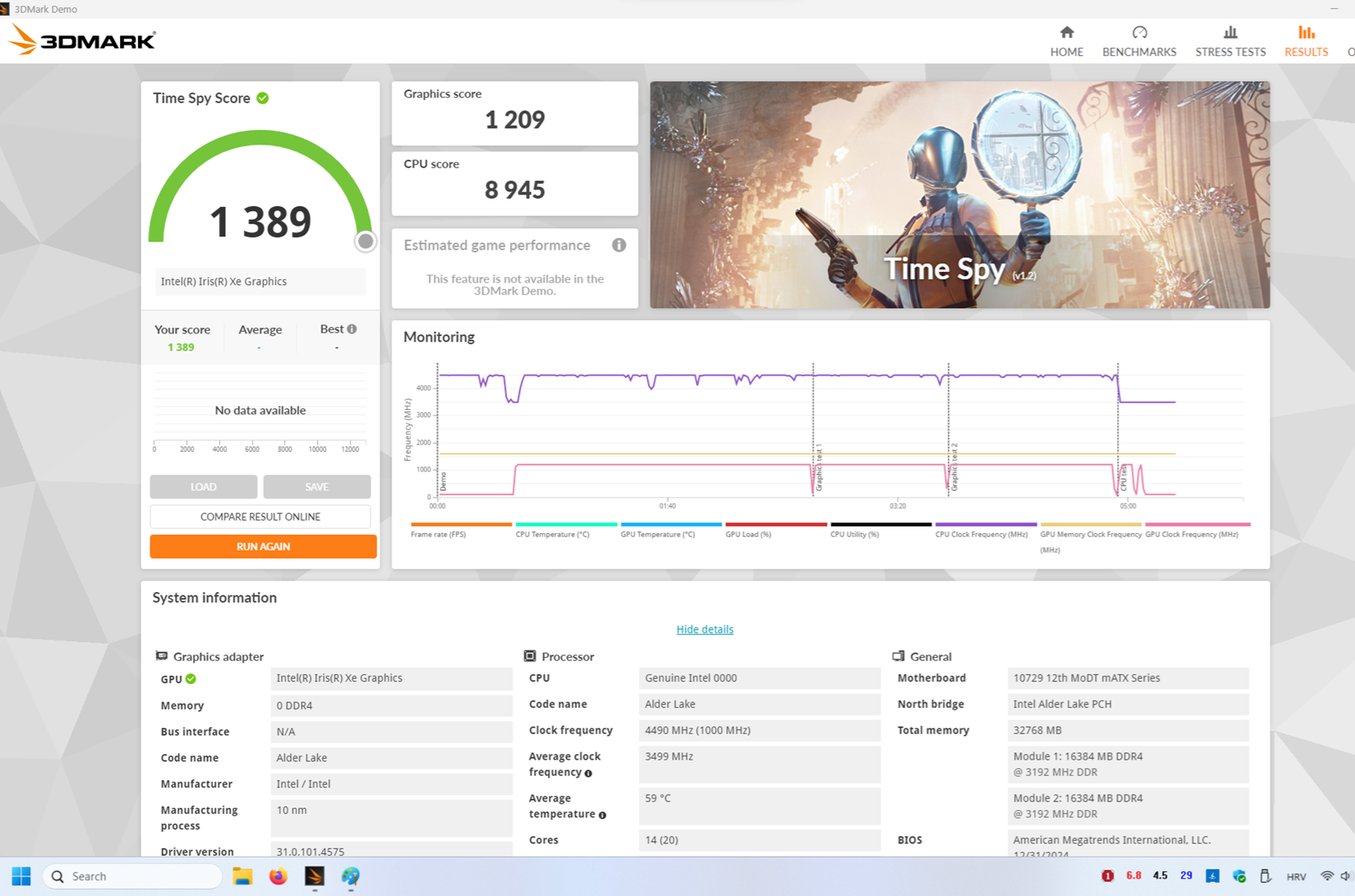This screenshot has width=1355, height=896.
Task: Click the HRV language indicator
Action: tap(1296, 877)
